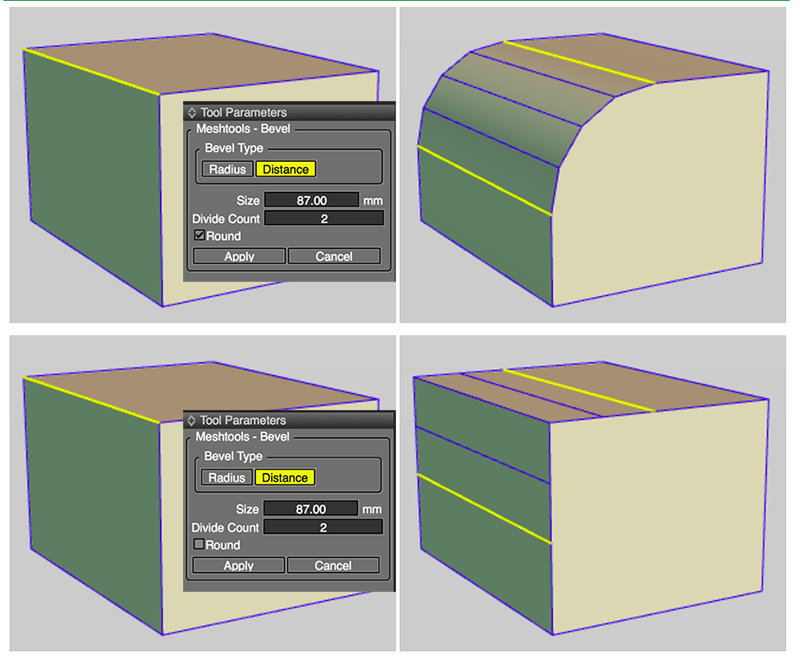
Task: Click the lower panel's 'Tool Parameters' title text
Action: (242, 420)
